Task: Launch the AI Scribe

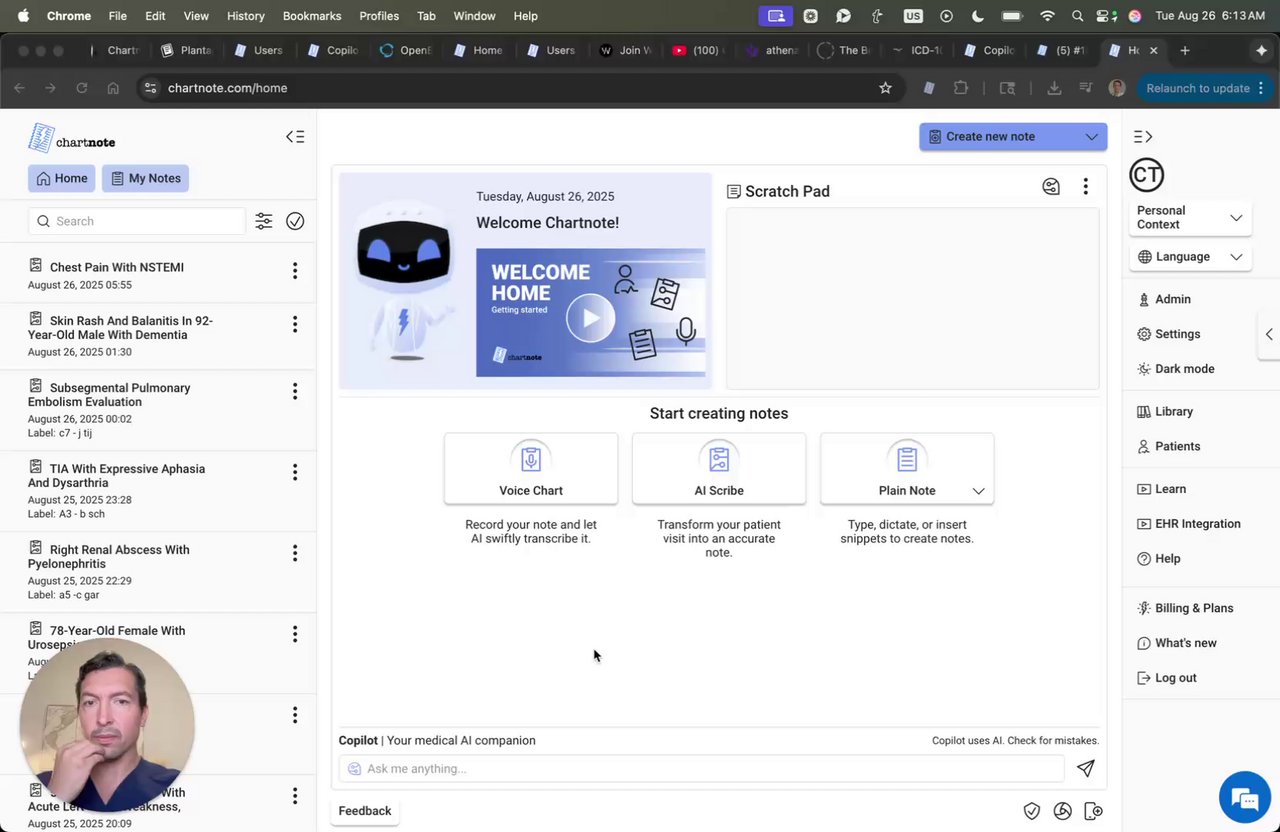Action: 719,469
